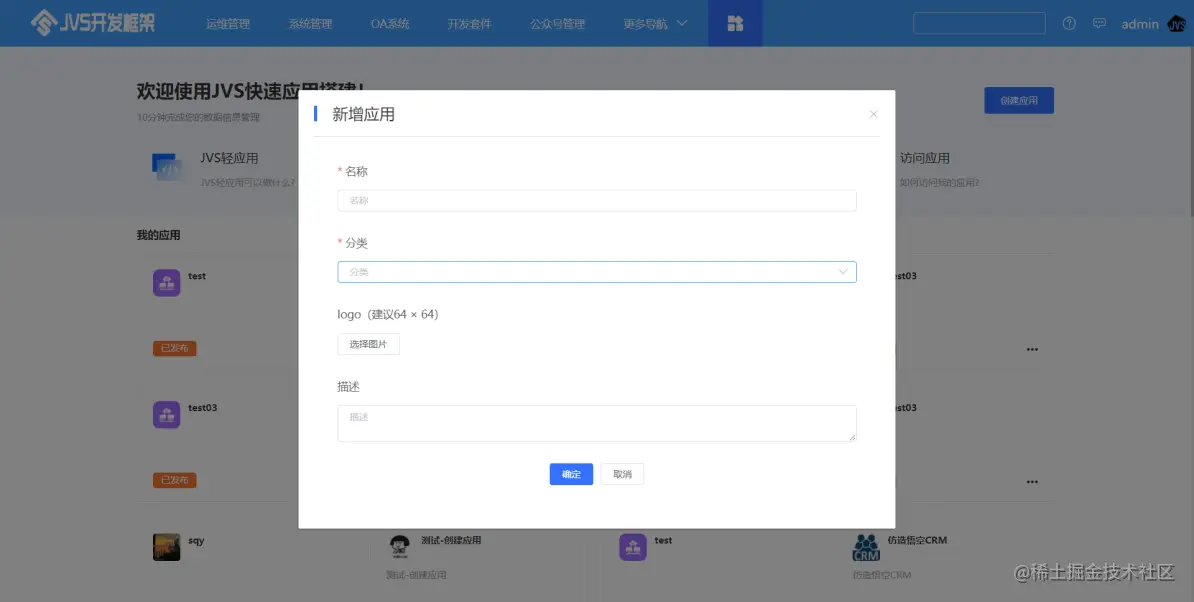Viewport: 1194px width, 602px height.
Task: Open the 开发套件 menu
Action: click(x=469, y=24)
